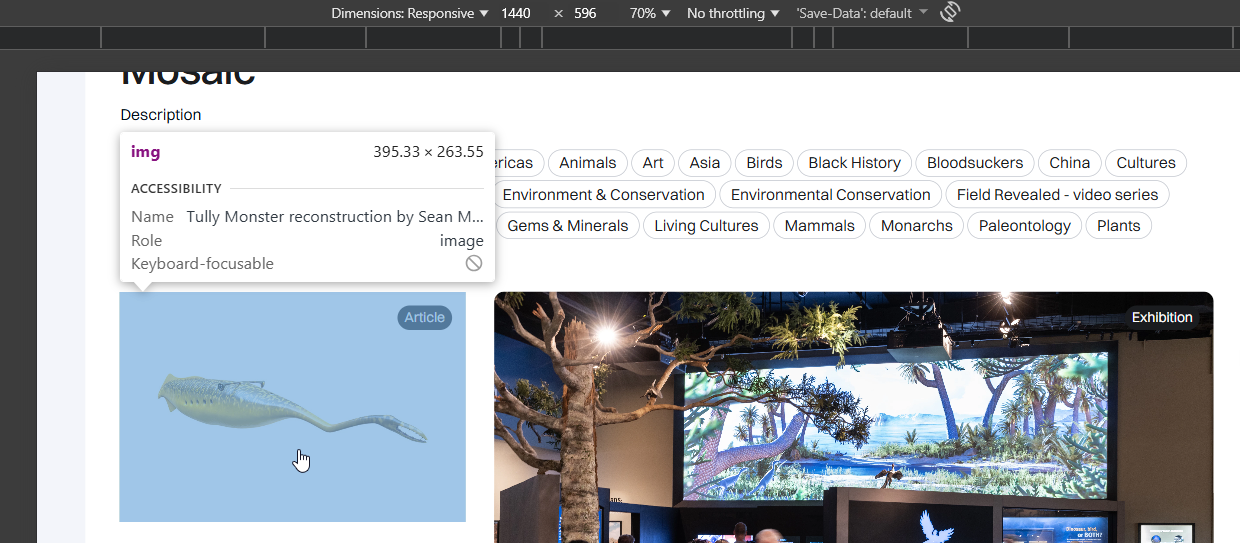The image size is (1240, 543).
Task: Select the Environment & Conservation tag
Action: (604, 195)
